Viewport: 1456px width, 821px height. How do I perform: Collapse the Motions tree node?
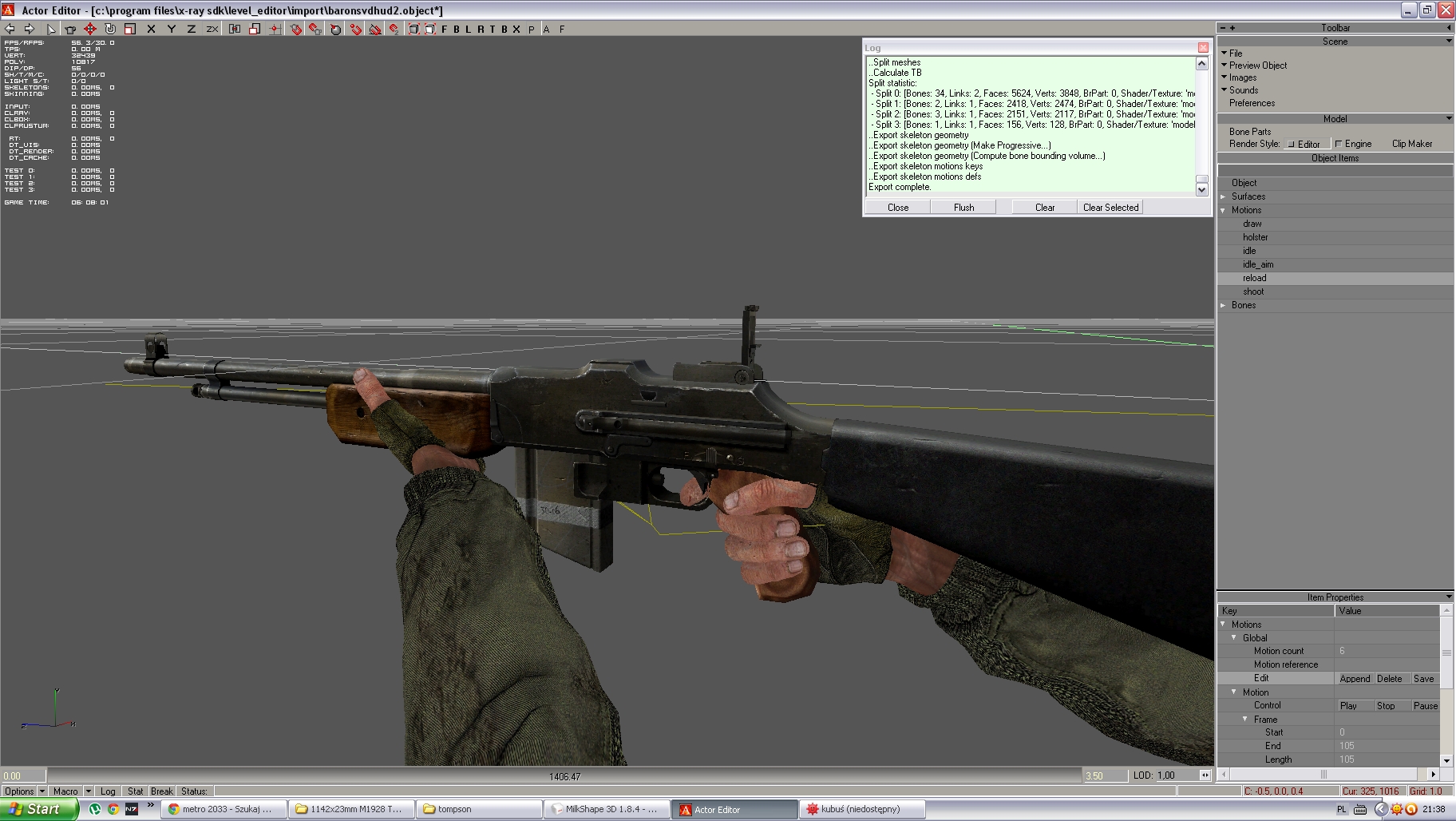(x=1223, y=210)
